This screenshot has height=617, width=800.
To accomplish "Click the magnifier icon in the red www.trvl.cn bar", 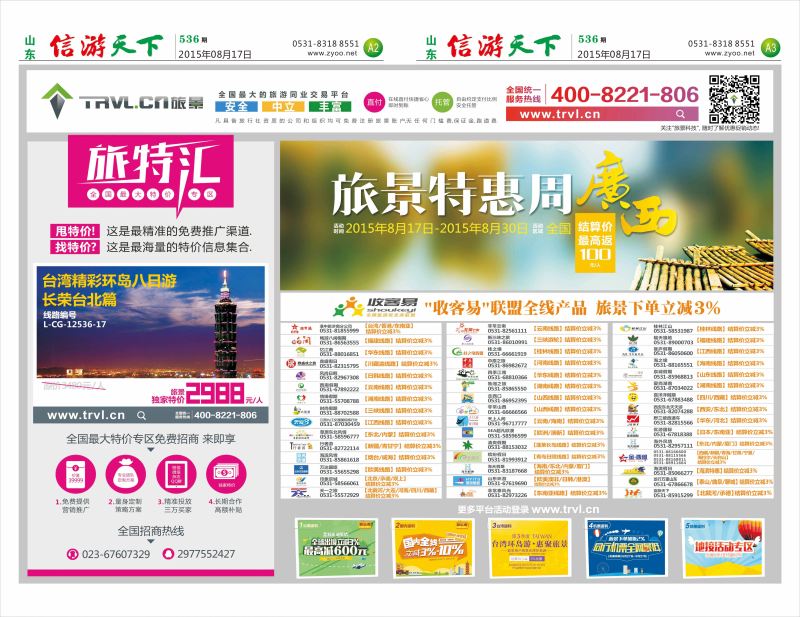I will click(681, 114).
